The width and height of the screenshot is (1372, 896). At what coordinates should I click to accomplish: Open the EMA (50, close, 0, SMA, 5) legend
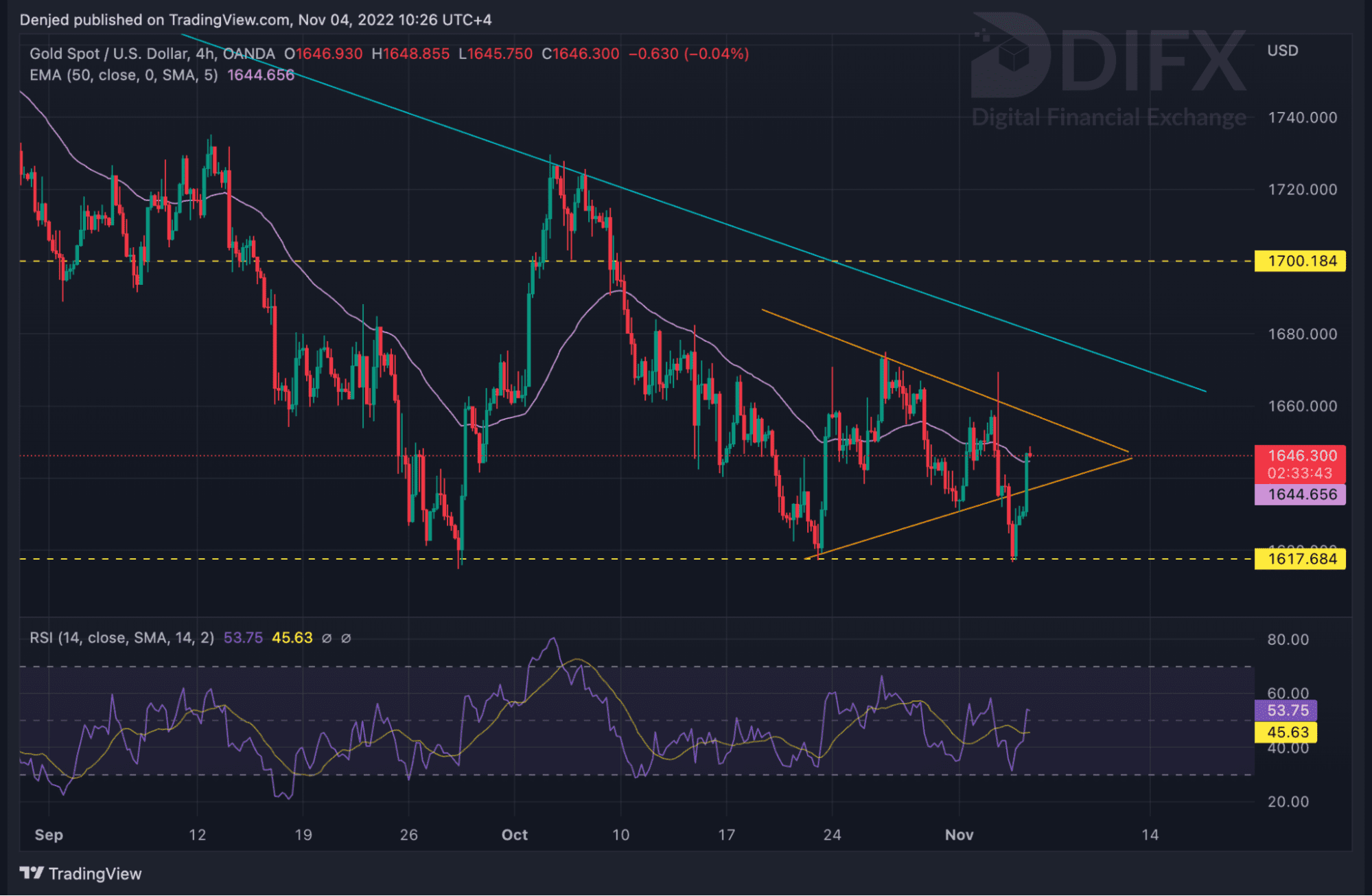click(124, 75)
